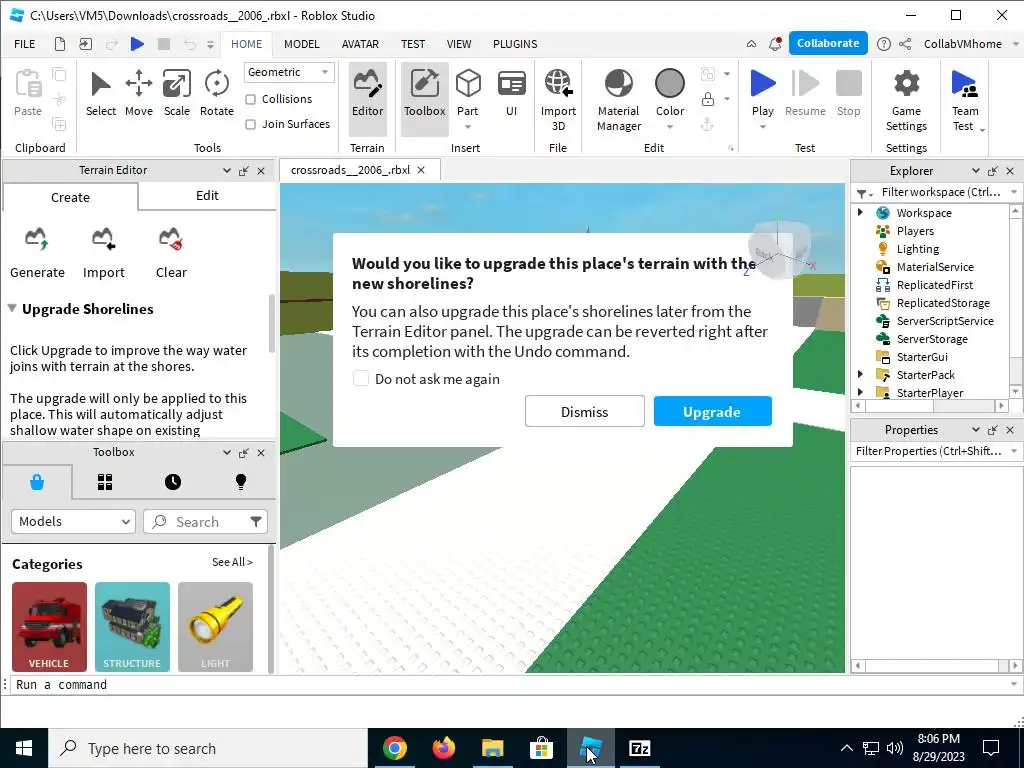Enable the Collisions checkbox
This screenshot has height=768, width=1024.
tap(250, 99)
